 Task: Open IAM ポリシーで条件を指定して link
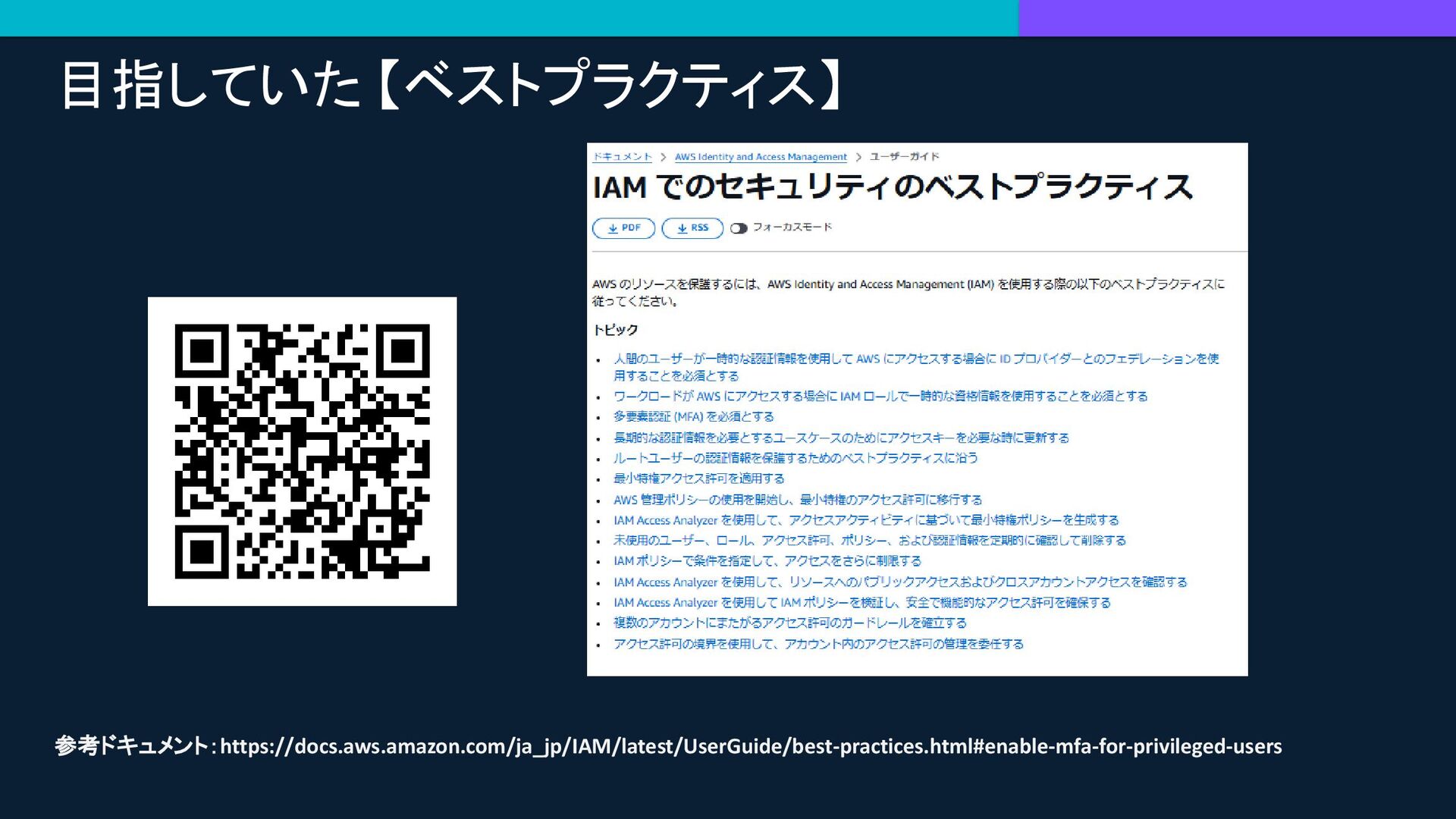[767, 561]
